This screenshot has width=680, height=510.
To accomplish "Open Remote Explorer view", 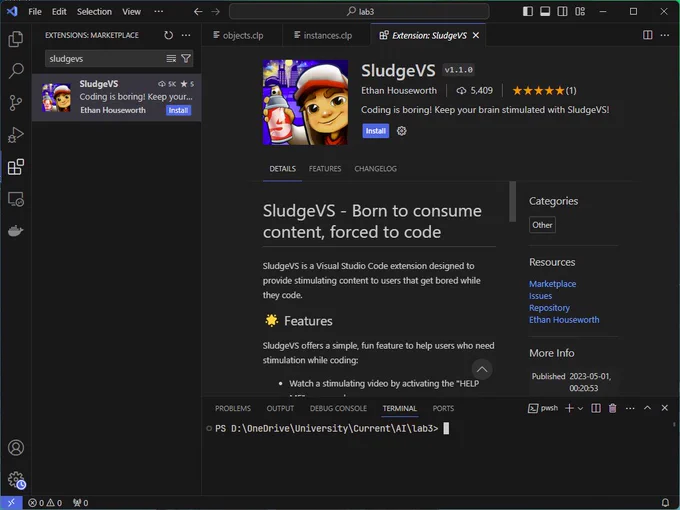I will [x=16, y=199].
